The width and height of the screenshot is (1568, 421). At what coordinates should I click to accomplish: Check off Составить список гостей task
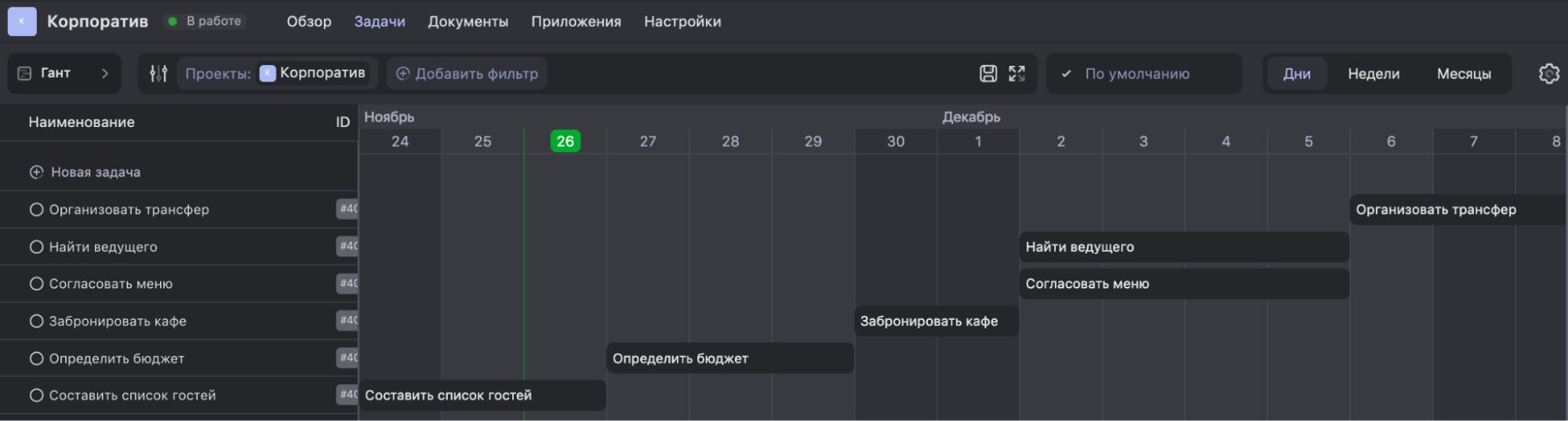click(x=36, y=395)
